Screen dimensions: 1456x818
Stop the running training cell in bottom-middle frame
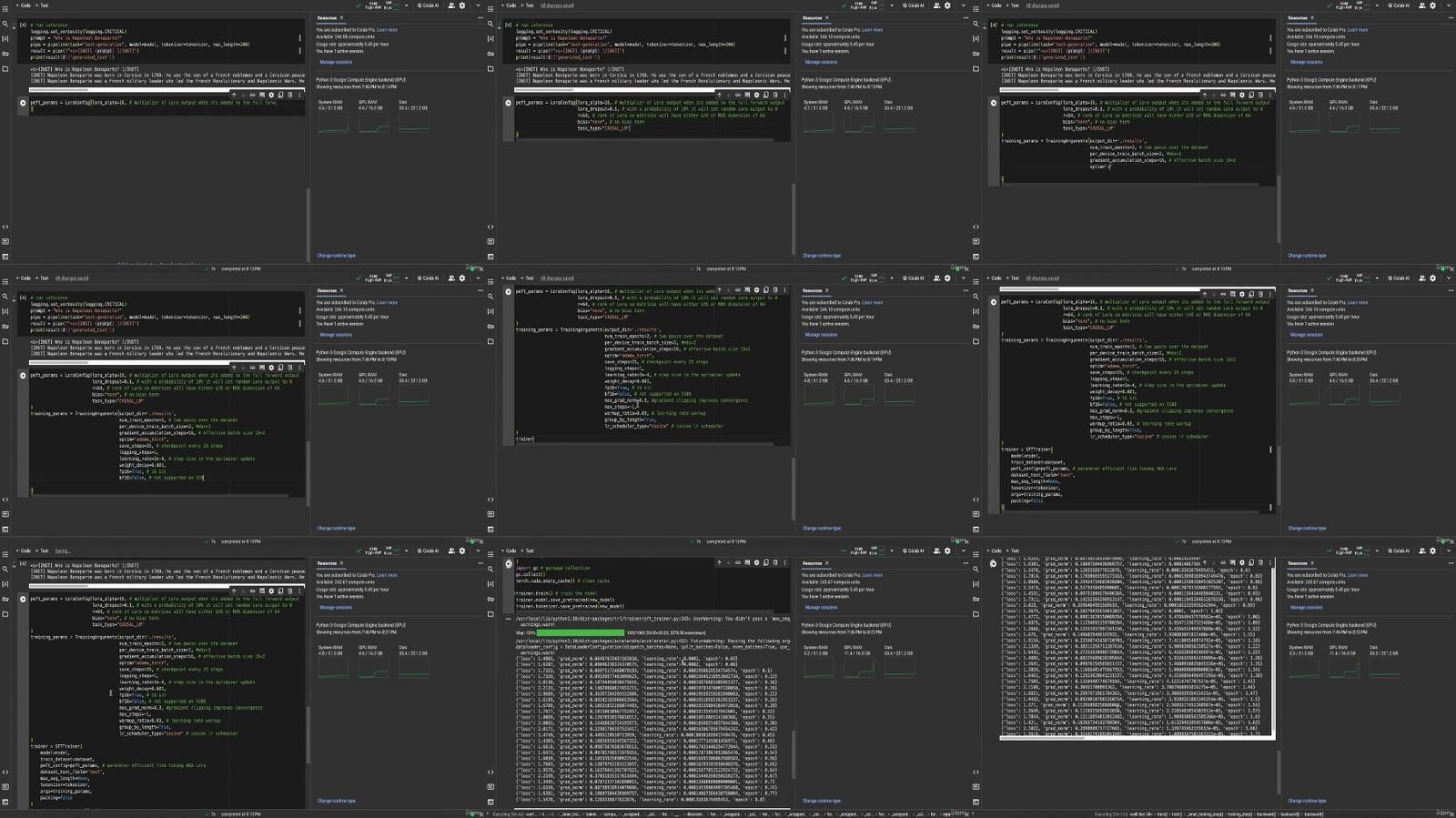coord(509,564)
